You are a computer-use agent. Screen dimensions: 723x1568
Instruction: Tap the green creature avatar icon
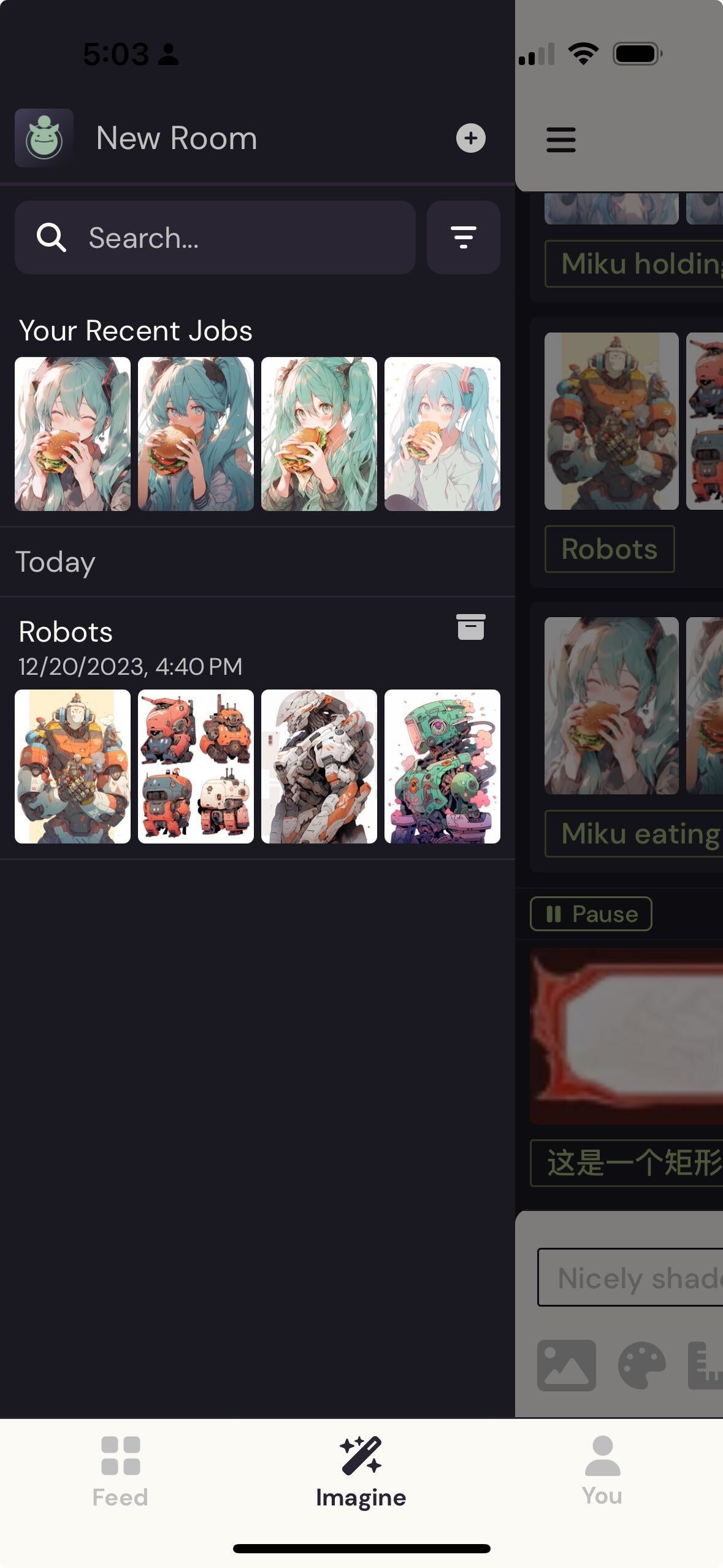tap(44, 138)
